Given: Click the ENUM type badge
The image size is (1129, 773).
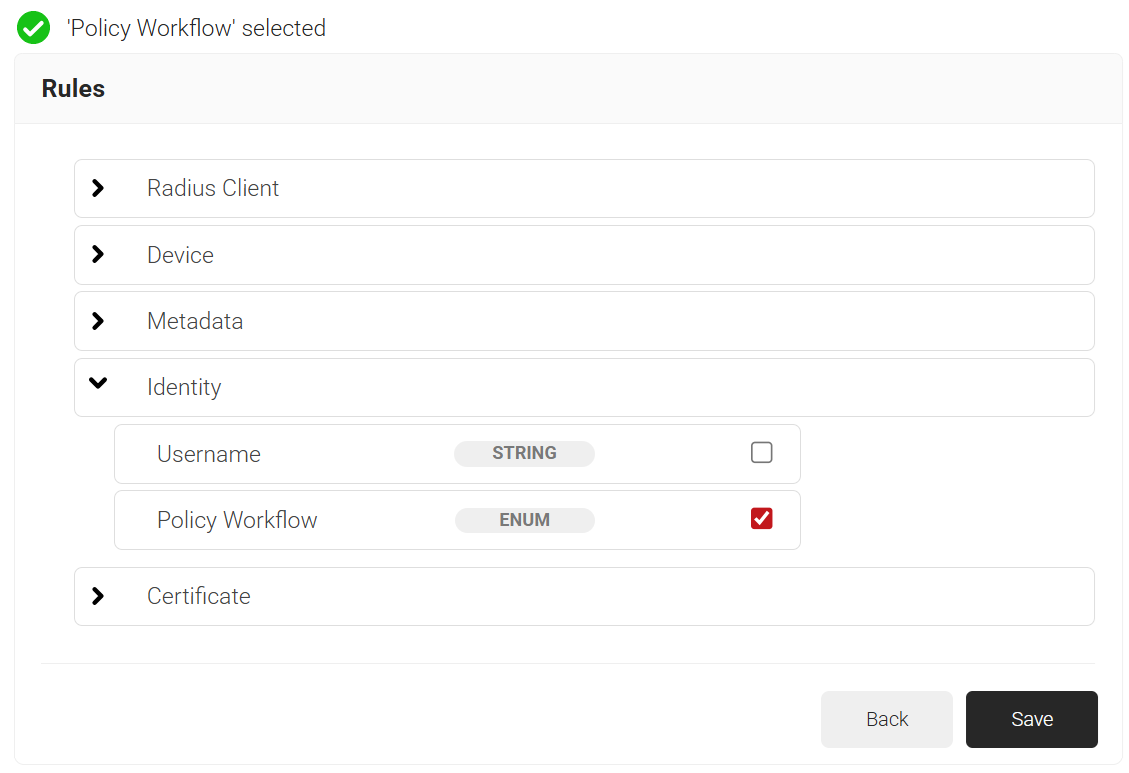Looking at the screenshot, I should 524,520.
